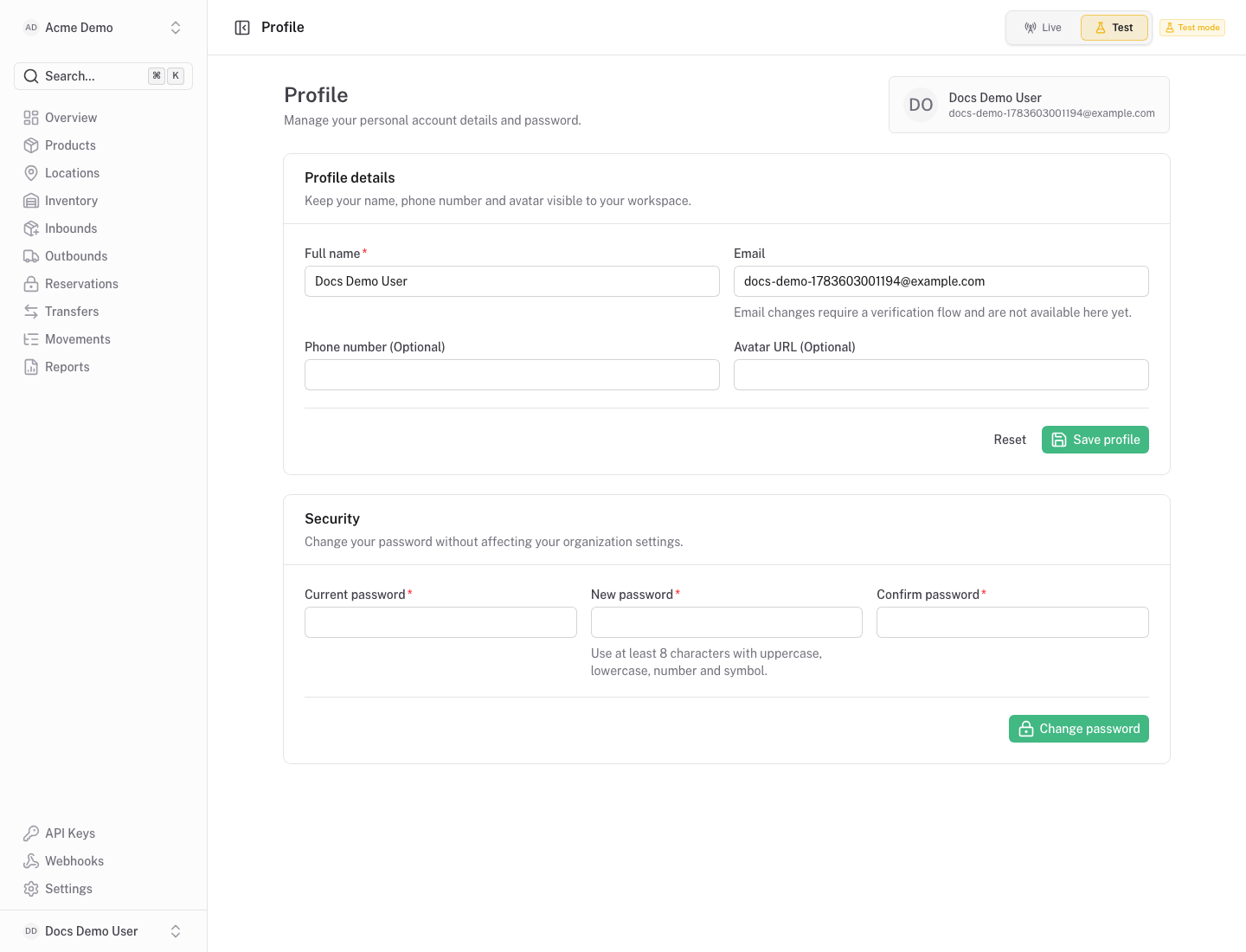Image resolution: width=1246 pixels, height=952 pixels.
Task: Click the Reset button
Action: (x=1010, y=440)
